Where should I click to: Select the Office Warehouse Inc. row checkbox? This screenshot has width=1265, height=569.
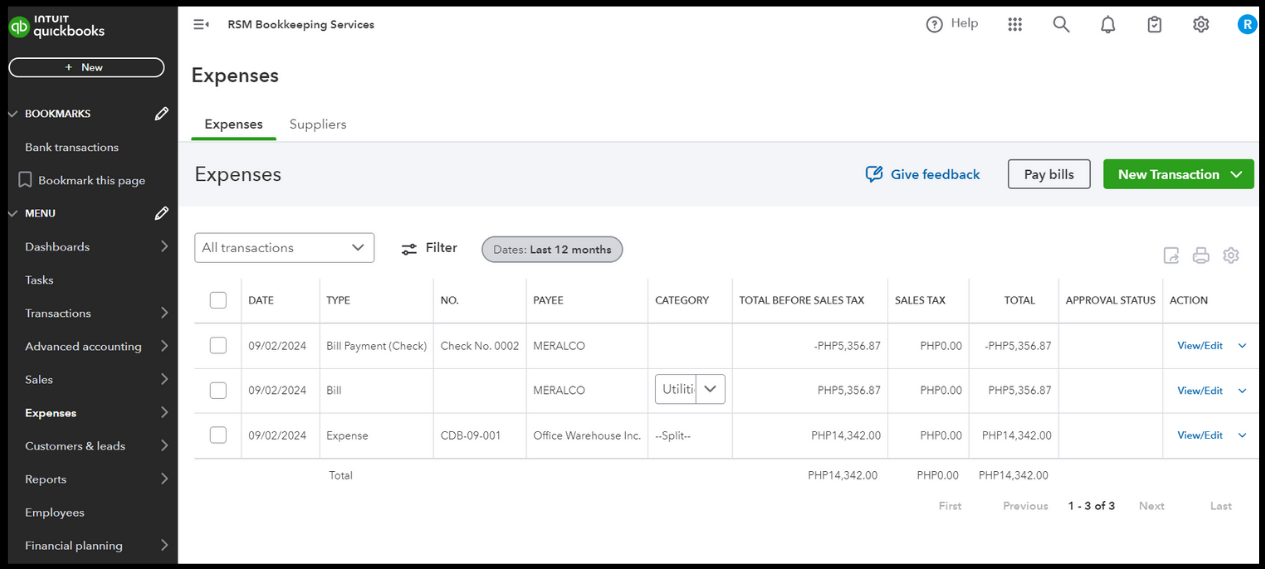coord(218,435)
